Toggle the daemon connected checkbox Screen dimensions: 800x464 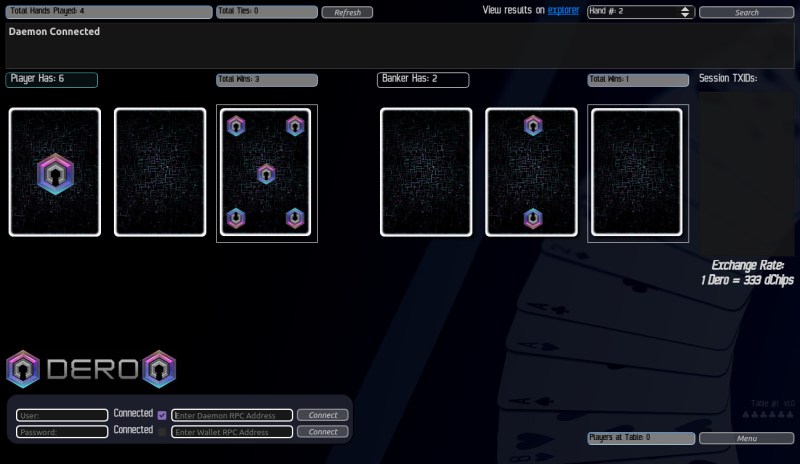(162, 415)
